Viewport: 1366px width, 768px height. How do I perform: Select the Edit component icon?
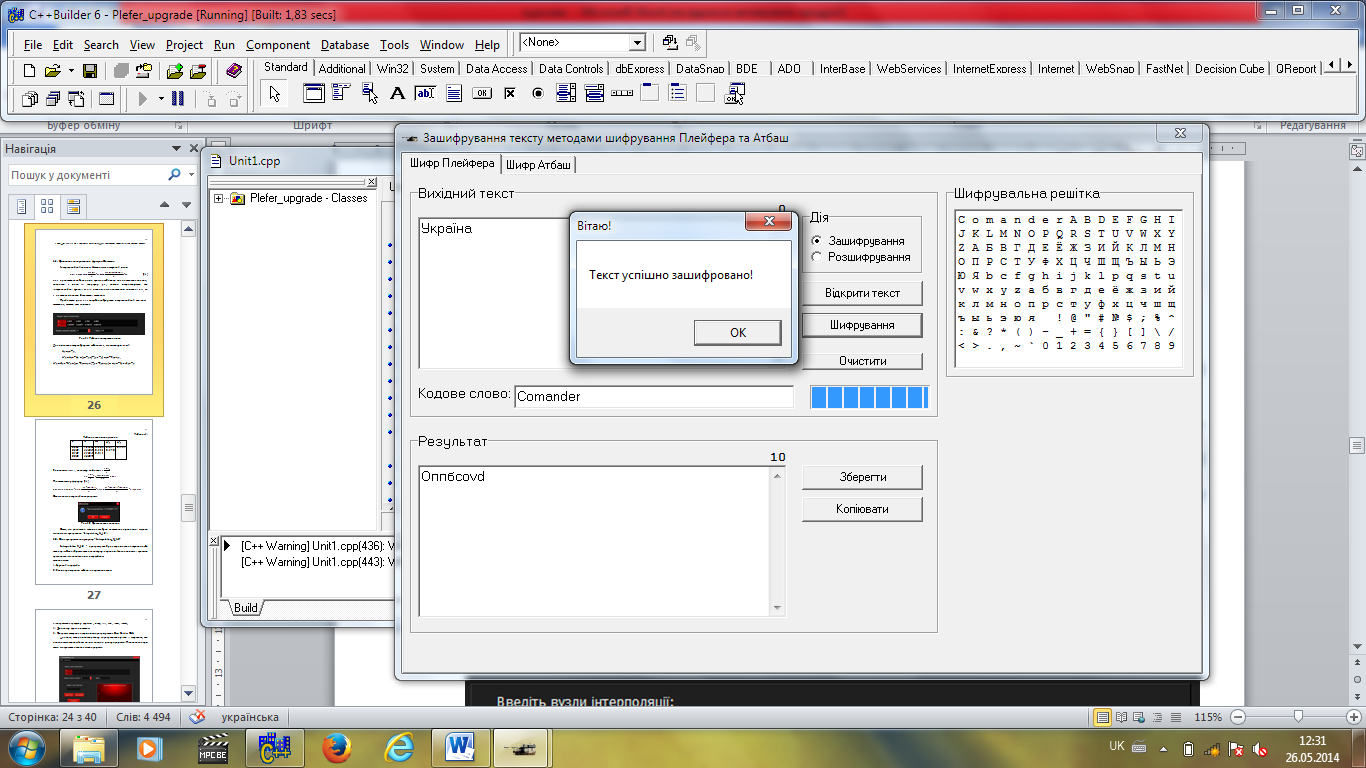click(x=425, y=93)
